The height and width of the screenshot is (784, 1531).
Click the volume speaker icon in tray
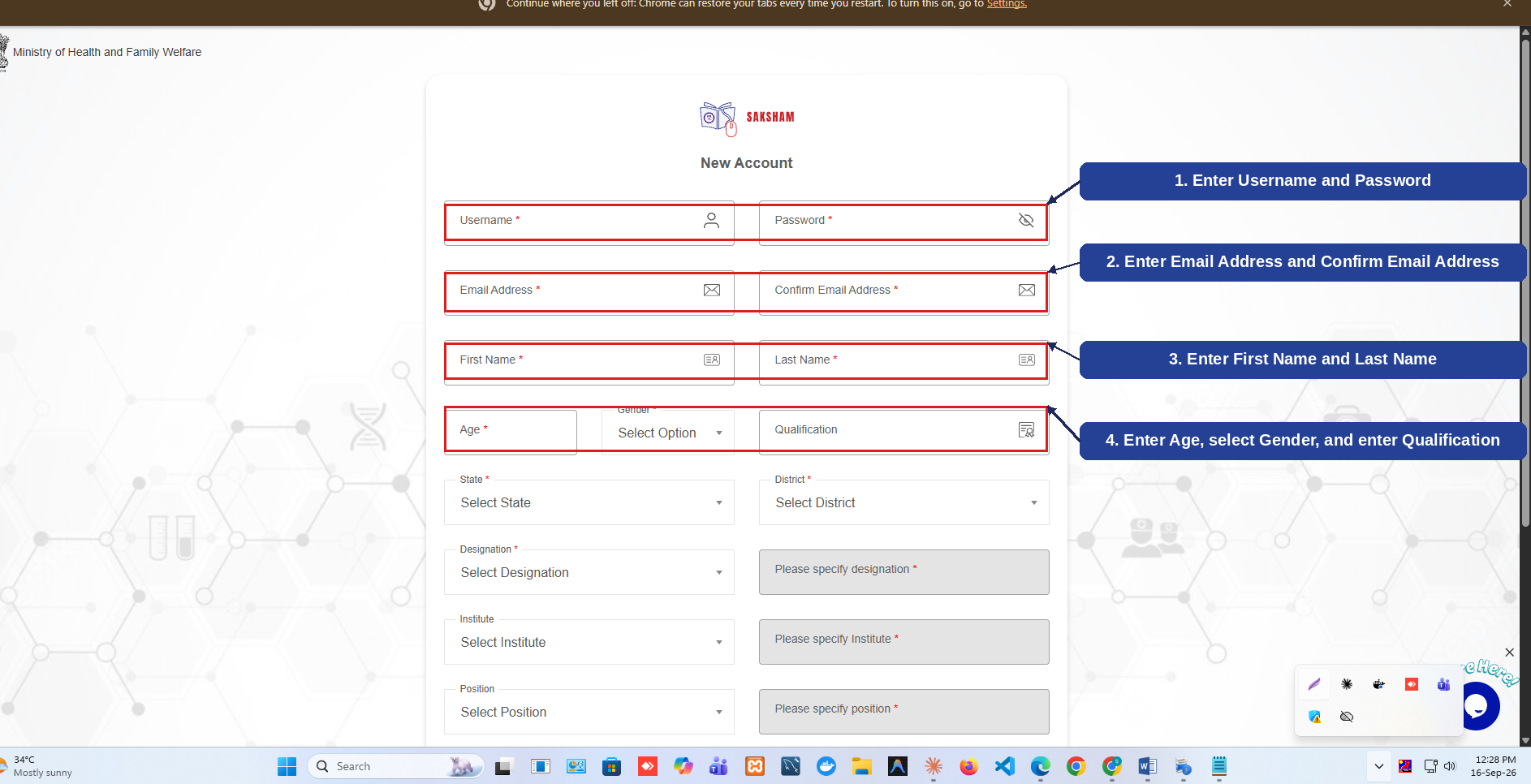pos(1450,766)
